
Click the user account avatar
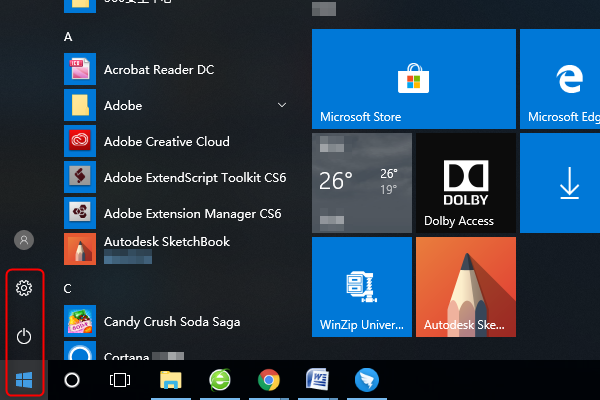coord(25,240)
